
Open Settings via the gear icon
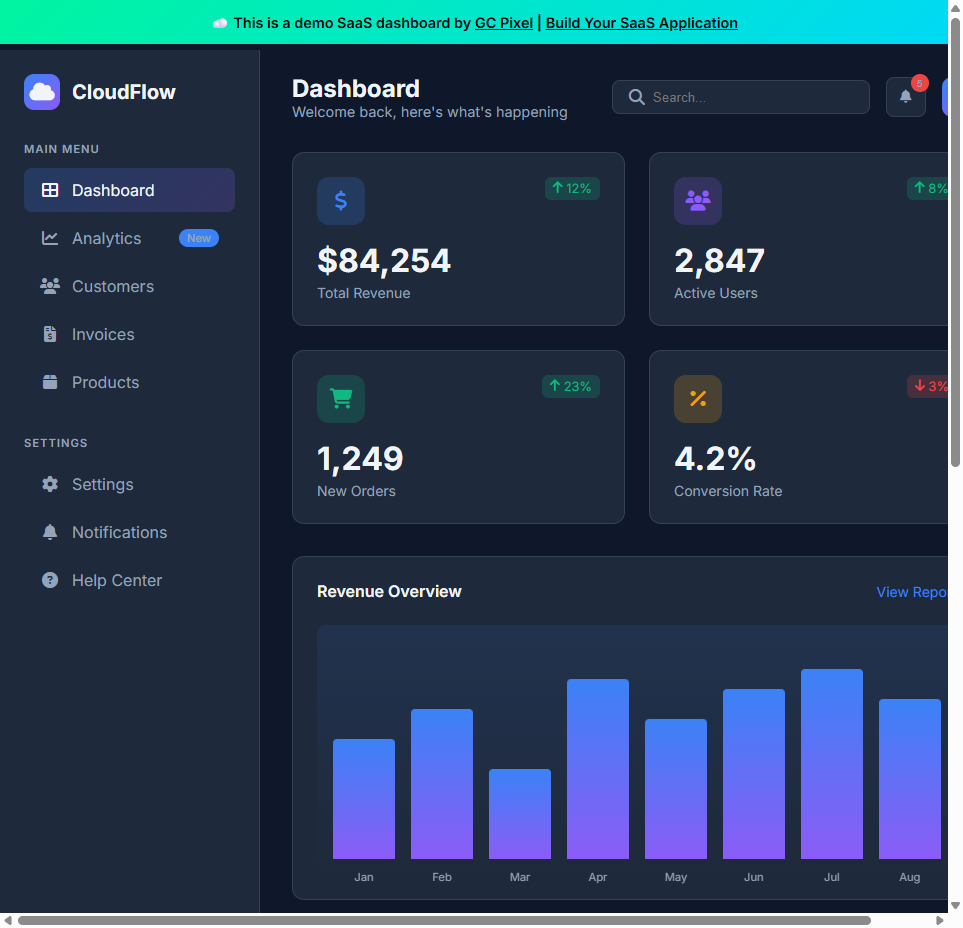click(x=49, y=484)
